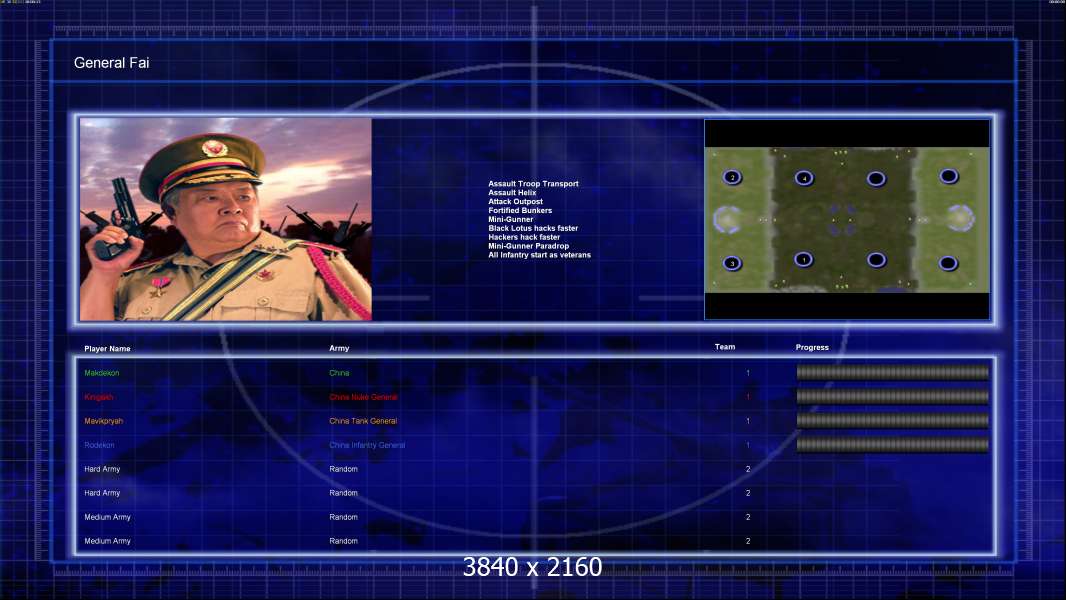Click the upper 'Hard Army' player entry
This screenshot has height=600, width=1066.
pos(102,469)
